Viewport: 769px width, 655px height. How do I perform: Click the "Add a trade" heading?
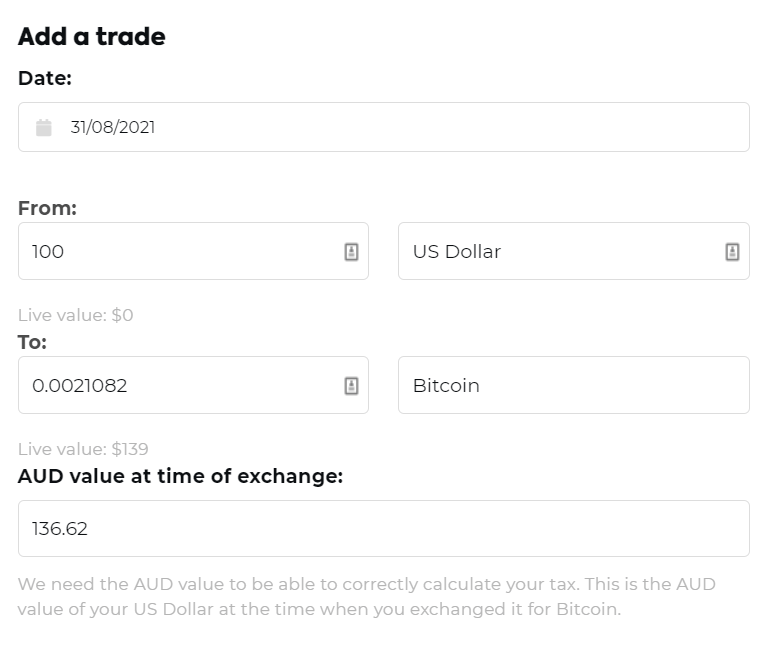[x=92, y=37]
